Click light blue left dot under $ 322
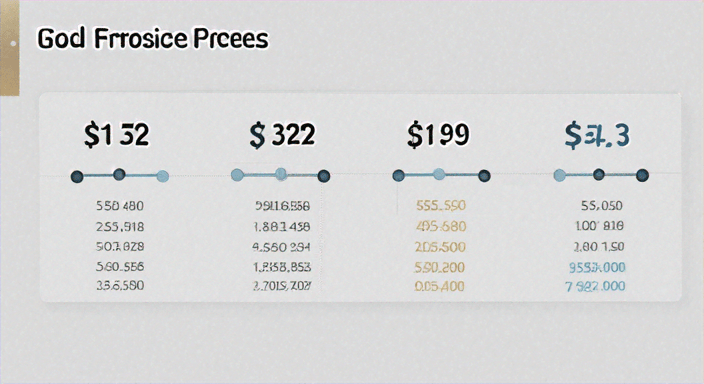Viewport: 704px width, 384px height. click(237, 175)
